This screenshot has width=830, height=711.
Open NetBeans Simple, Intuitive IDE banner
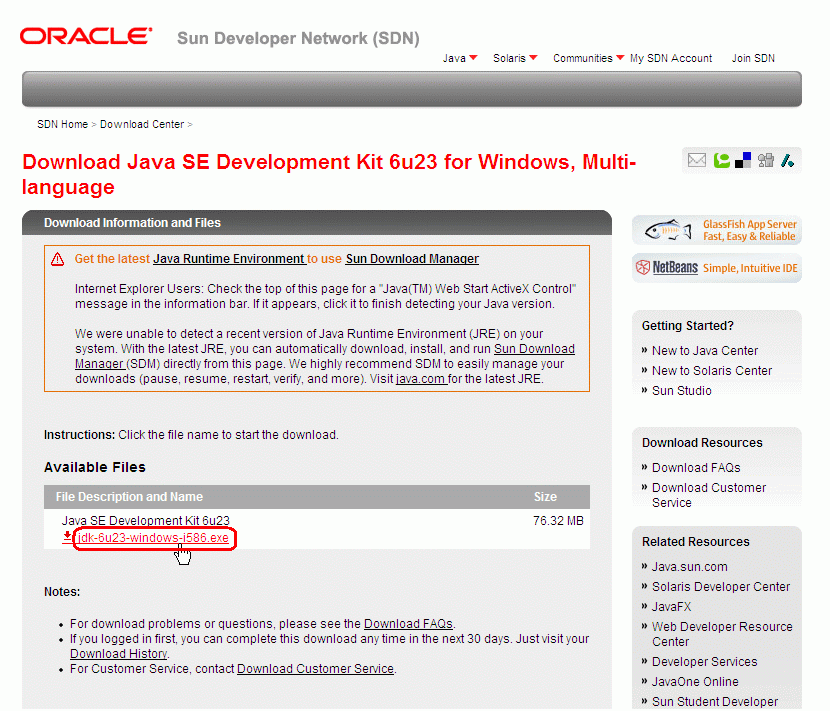(x=717, y=268)
